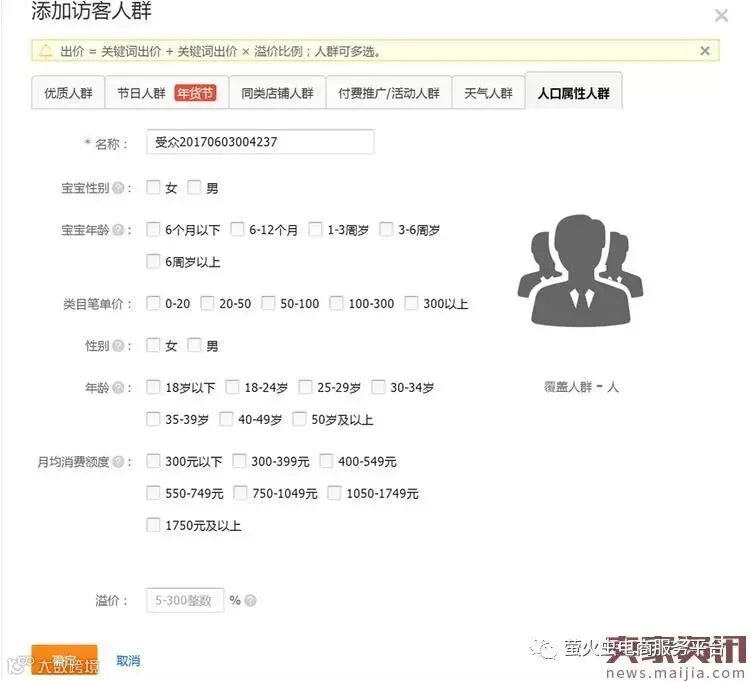
Task: Check the 0-20 price range box
Action: pyautogui.click(x=153, y=303)
